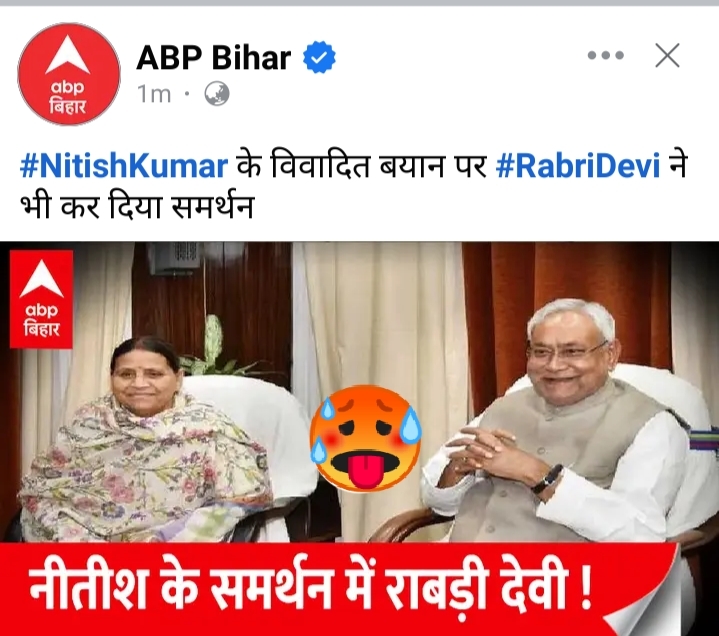Click the 1m post timestamp
Screen dimensions: 719x636
click(x=154, y=95)
